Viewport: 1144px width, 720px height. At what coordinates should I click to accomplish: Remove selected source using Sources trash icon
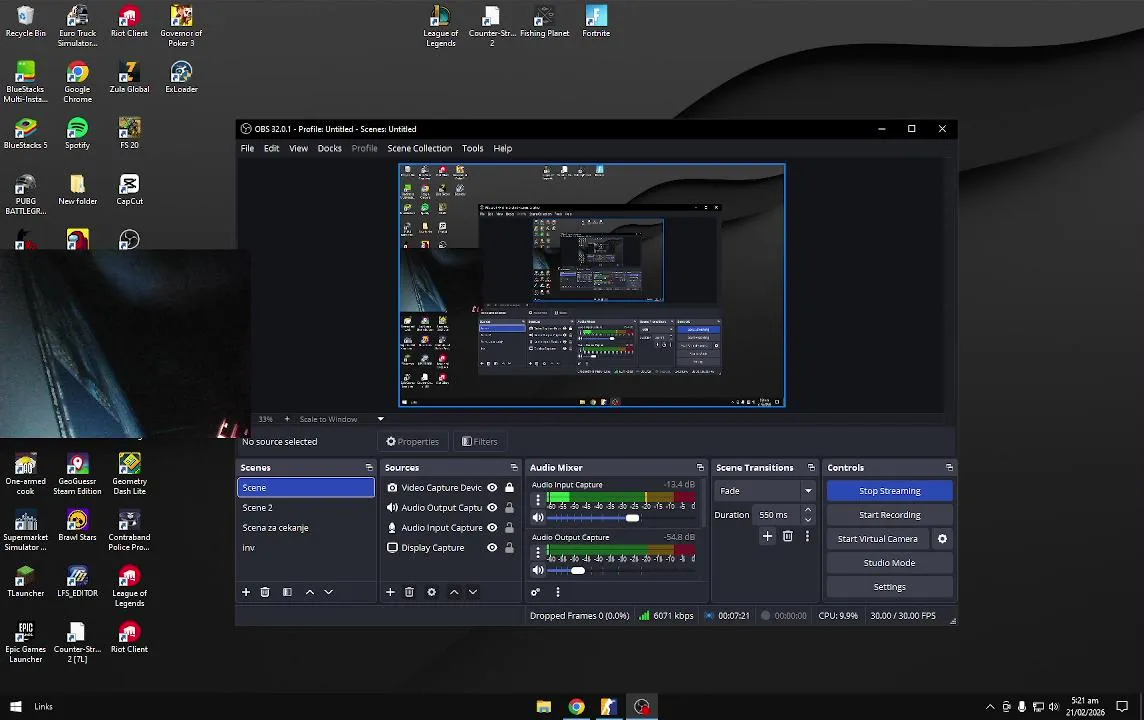(409, 592)
